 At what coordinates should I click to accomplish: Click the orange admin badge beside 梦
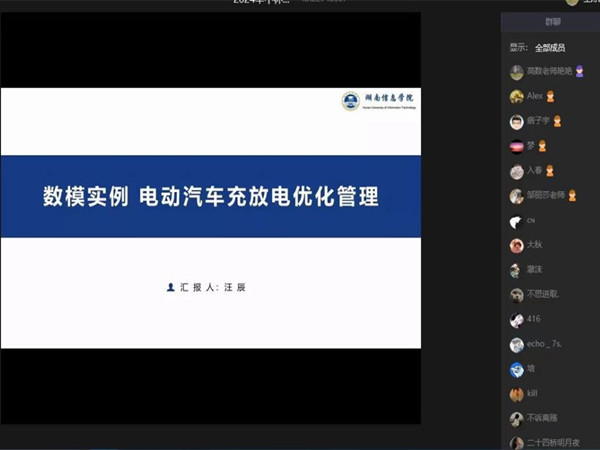coord(542,146)
